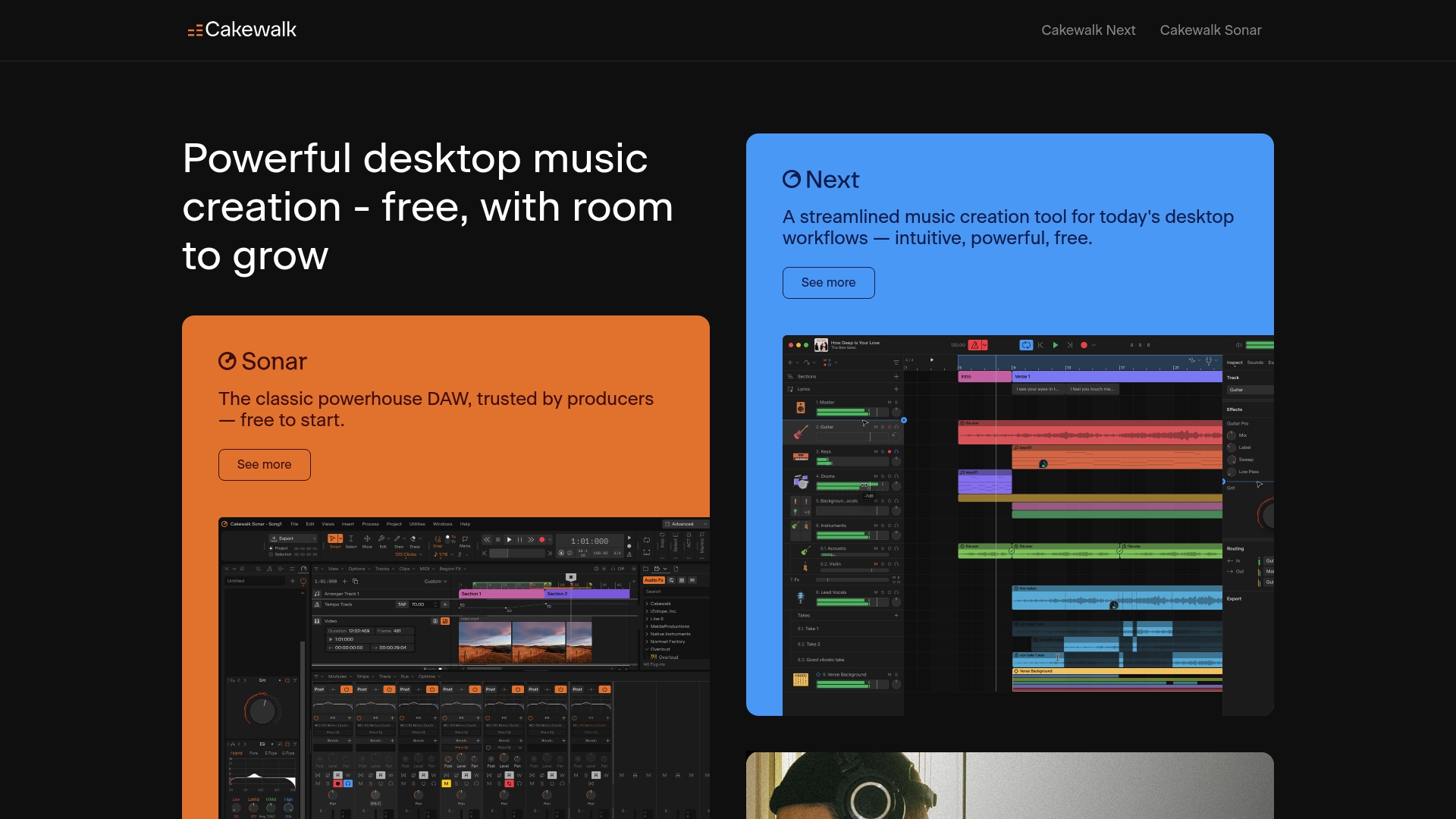Image resolution: width=1456 pixels, height=819 pixels.
Task: Click the Next product logo icon
Action: (x=792, y=180)
